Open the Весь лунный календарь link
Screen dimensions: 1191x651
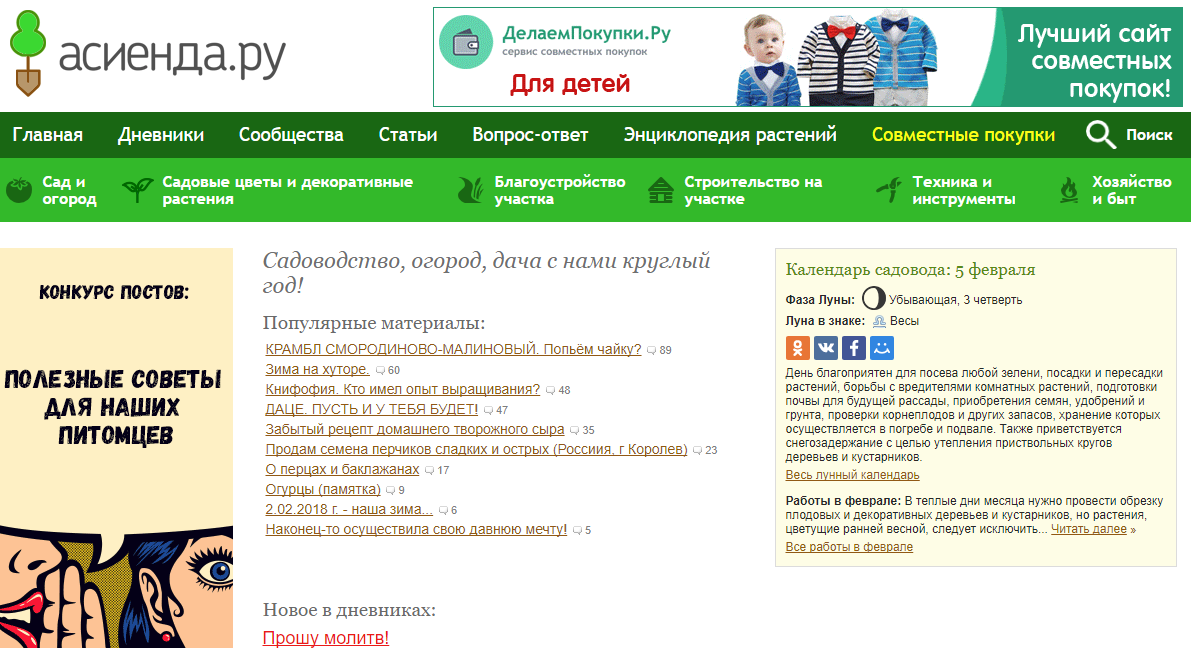[852, 475]
